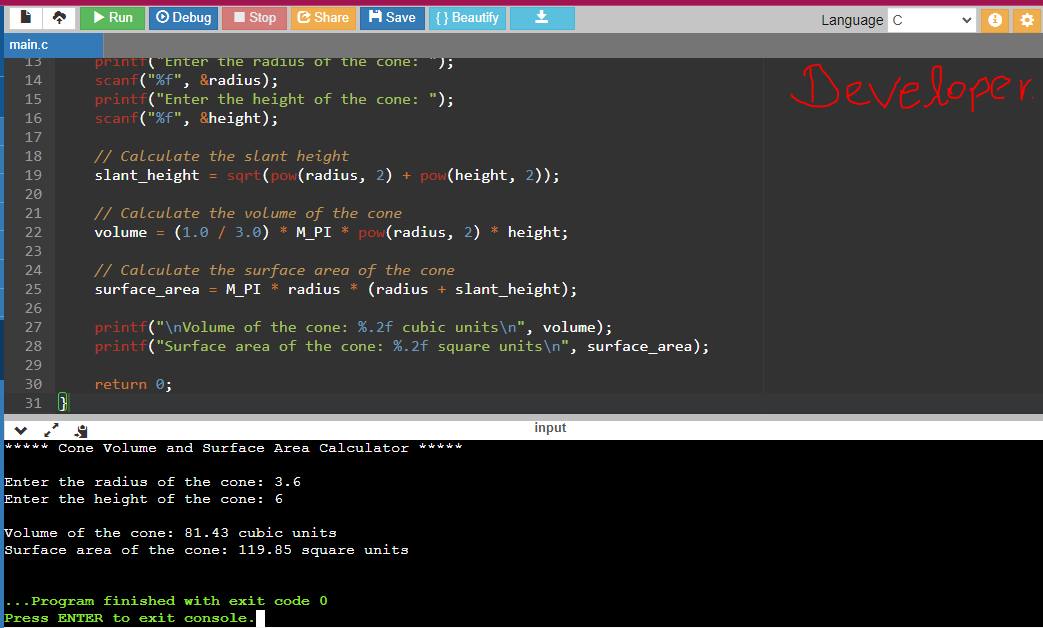Open the info panel via the info icon
The width and height of the screenshot is (1043, 628).
[996, 19]
